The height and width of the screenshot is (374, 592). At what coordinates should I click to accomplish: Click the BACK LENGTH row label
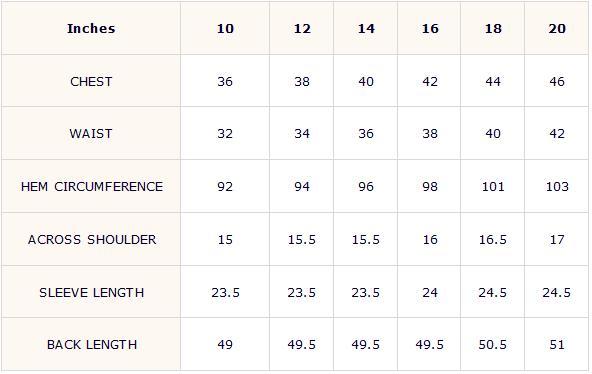coord(92,345)
